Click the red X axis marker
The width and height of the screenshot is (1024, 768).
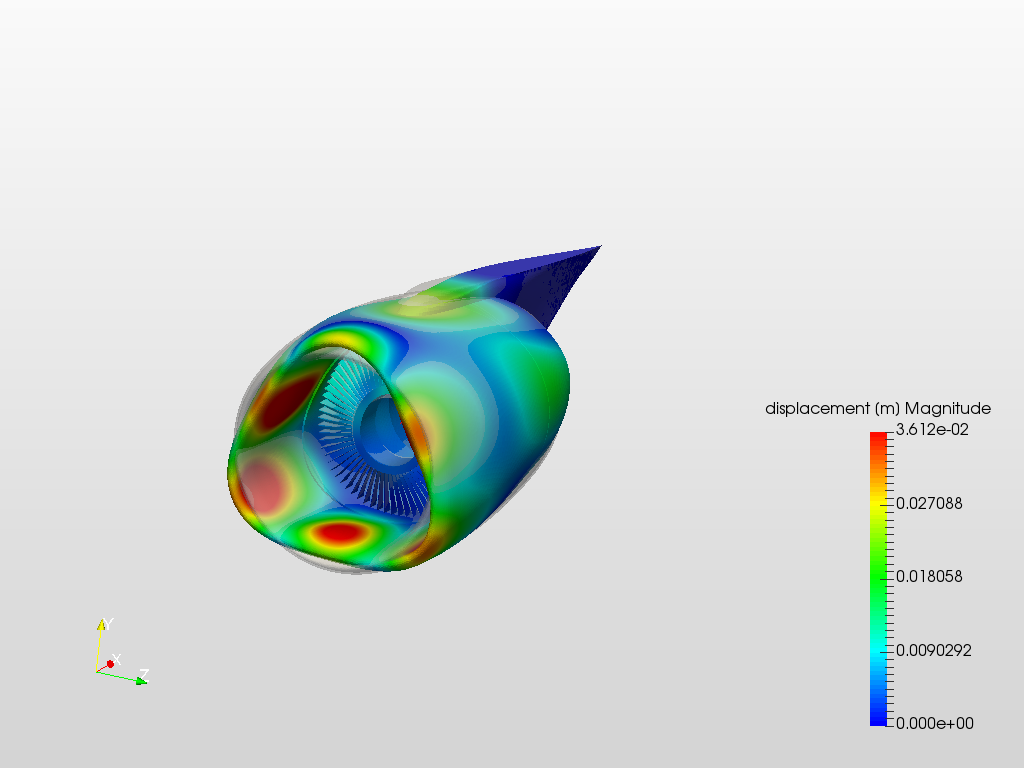[x=108, y=662]
